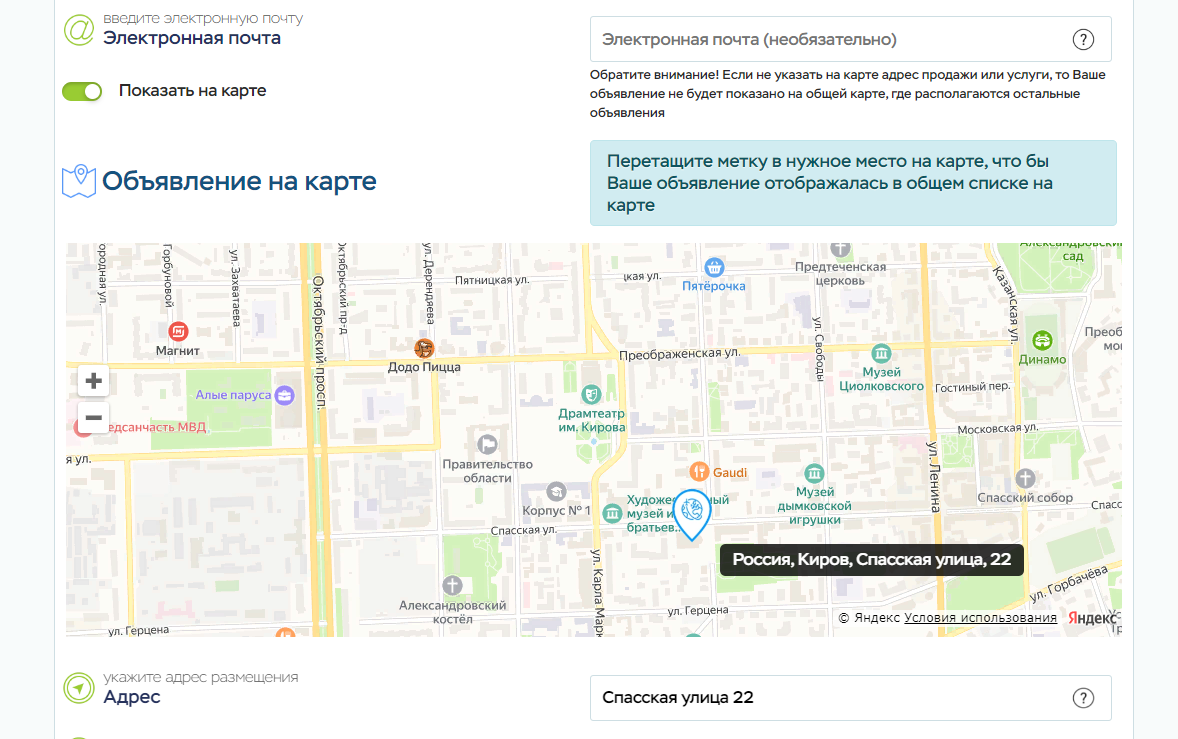Select the Додо Пицца map icon
This screenshot has height=739, width=1178.
[425, 348]
